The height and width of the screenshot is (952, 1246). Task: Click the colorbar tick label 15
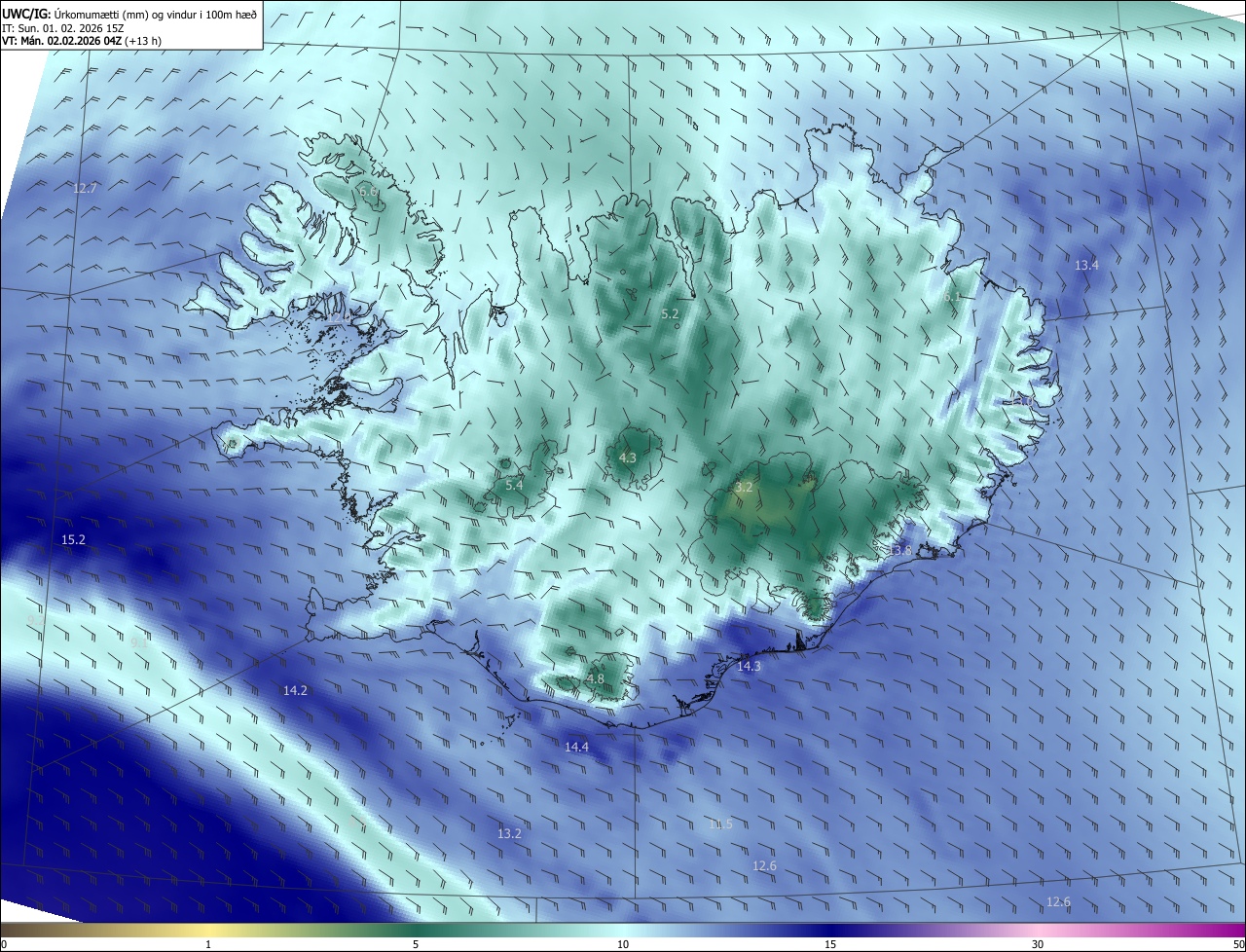point(830,944)
